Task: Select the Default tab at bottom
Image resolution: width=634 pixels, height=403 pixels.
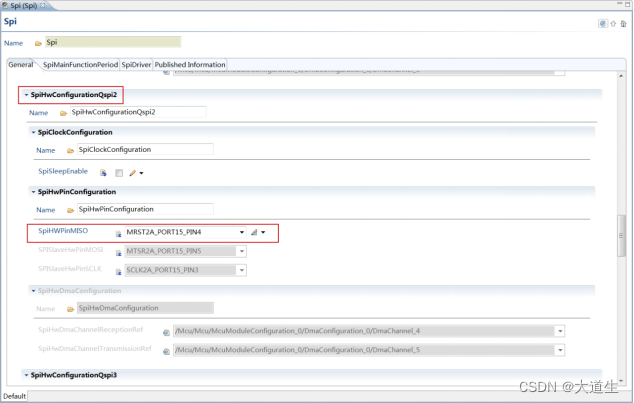Action: point(15,396)
